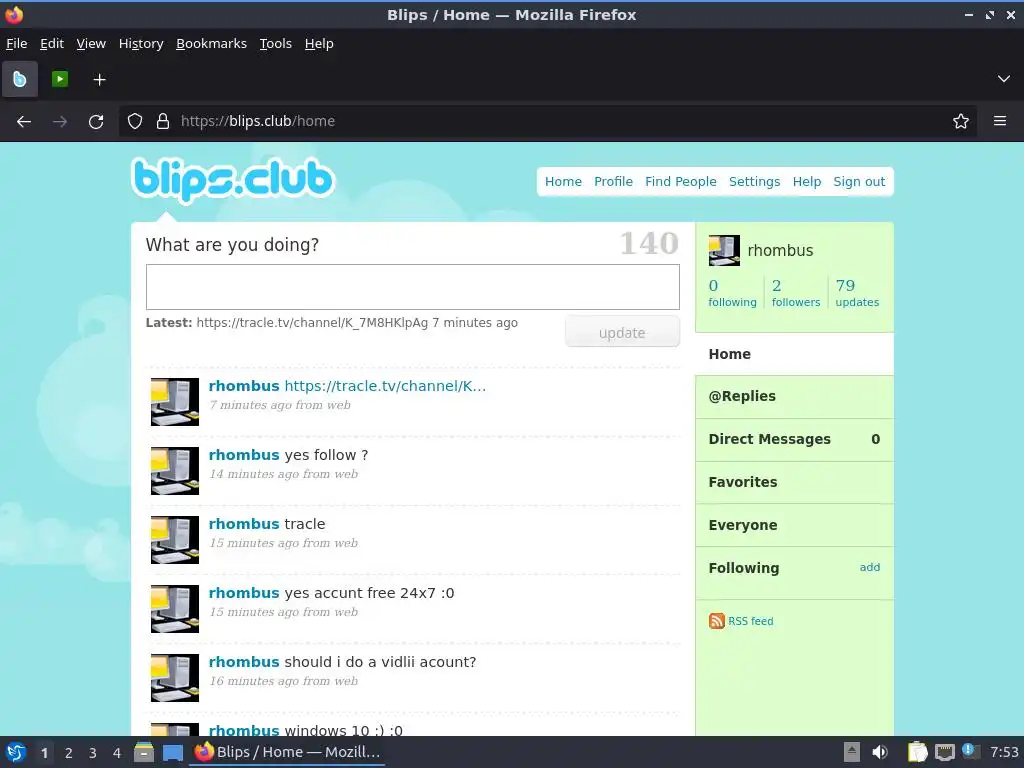Viewport: 1024px width, 768px height.
Task: View the 79 updates count
Action: pos(857,293)
